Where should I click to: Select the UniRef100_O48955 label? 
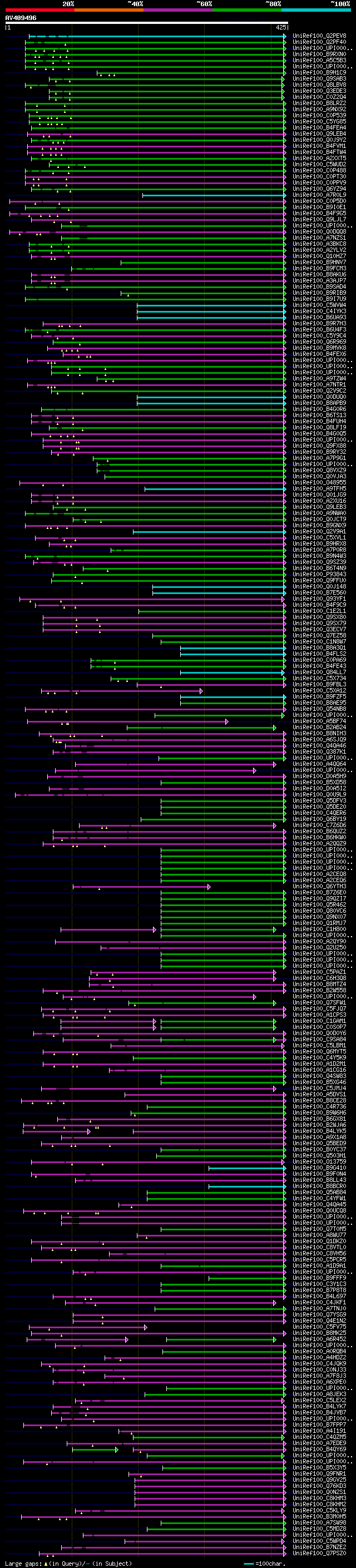[319, 483]
